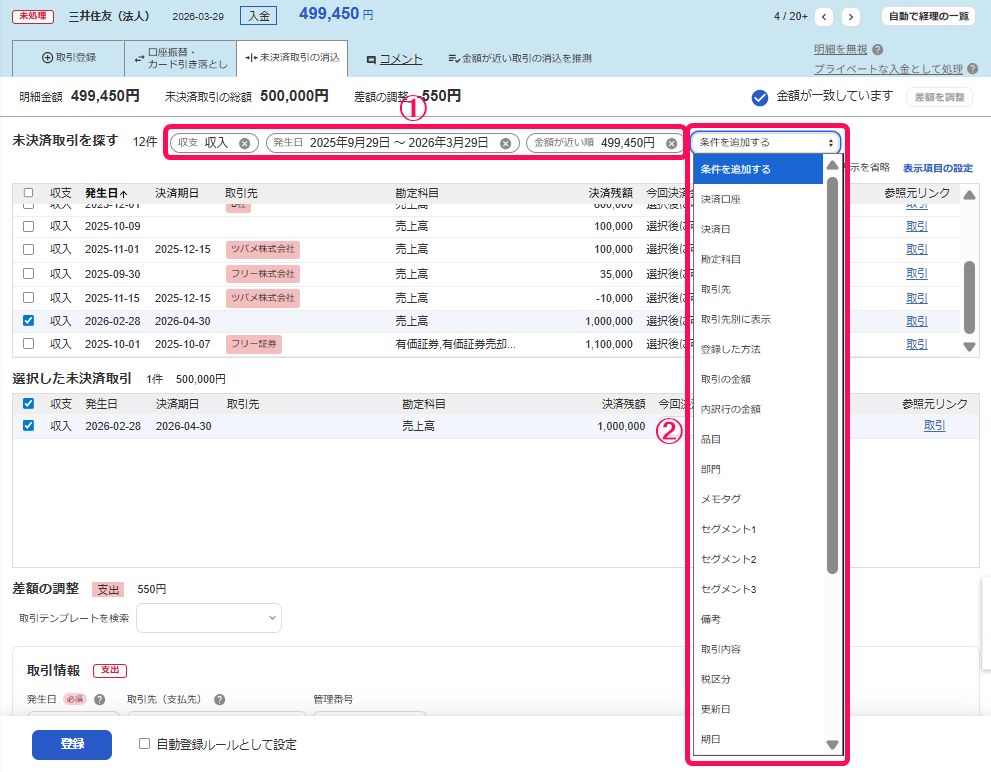Check the 2025-10-09 売上高 100,000 row
Viewport: 991px width, 772px height.
coord(28,226)
